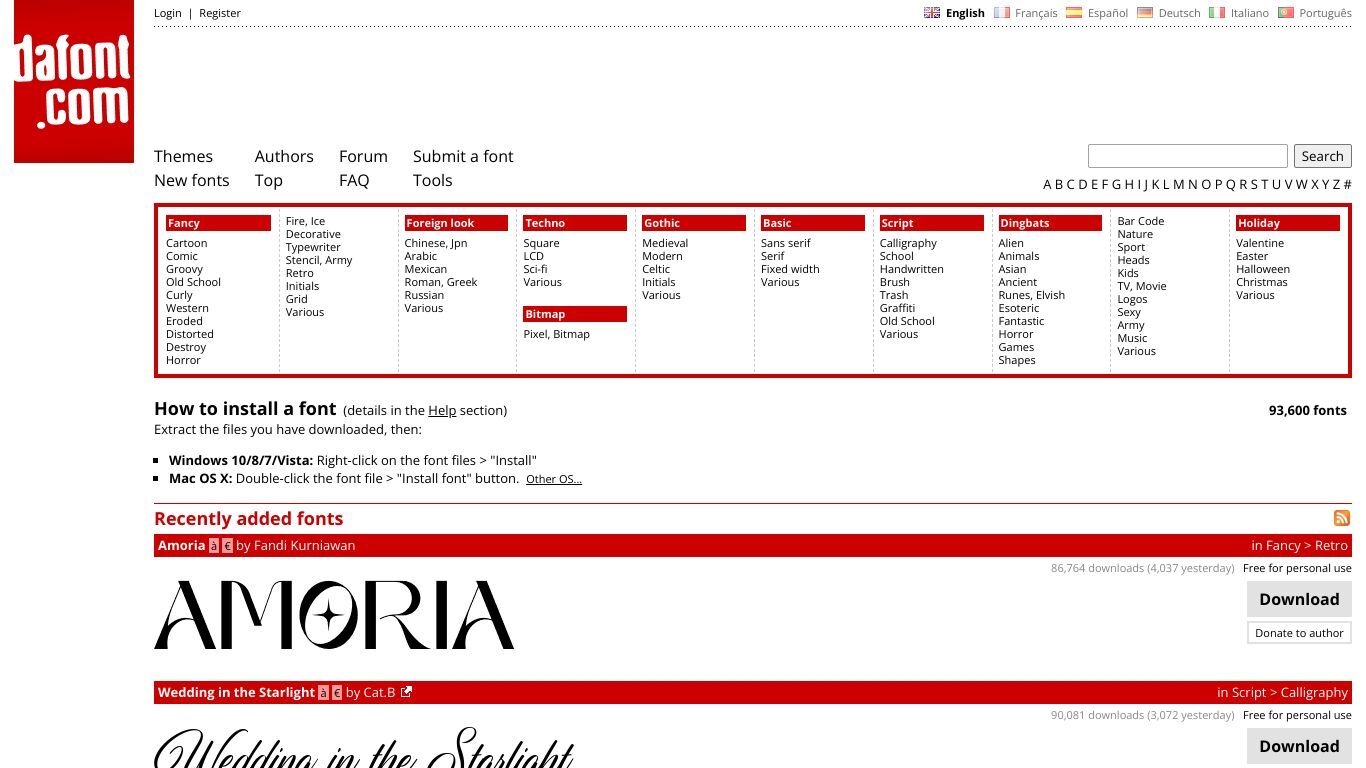Click the euro symbol icon beside Amoria
1366x768 pixels.
pyautogui.click(x=227, y=546)
